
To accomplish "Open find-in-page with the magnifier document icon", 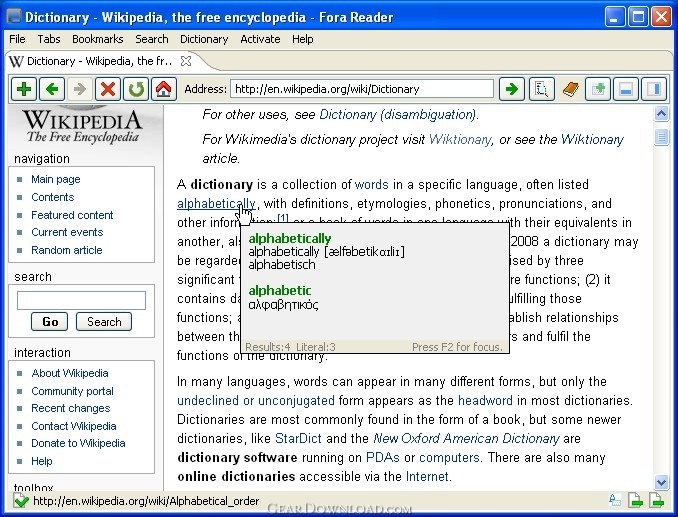I will [541, 89].
